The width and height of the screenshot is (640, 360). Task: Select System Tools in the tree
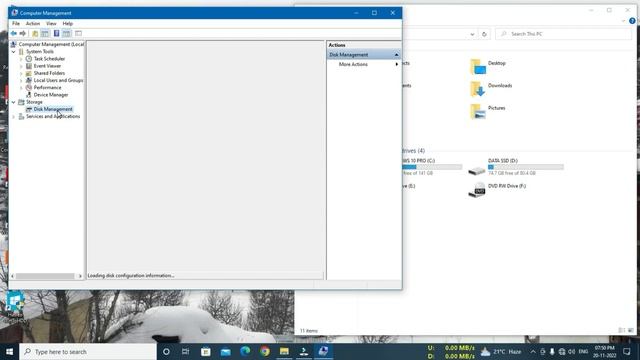pos(40,51)
